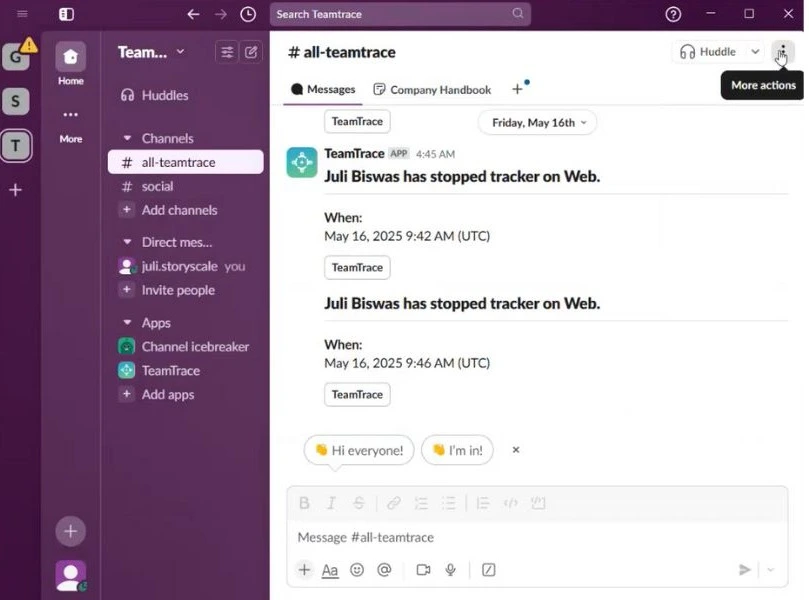809x600 pixels.
Task: Focus the Search Teamtrace field
Action: coord(400,14)
